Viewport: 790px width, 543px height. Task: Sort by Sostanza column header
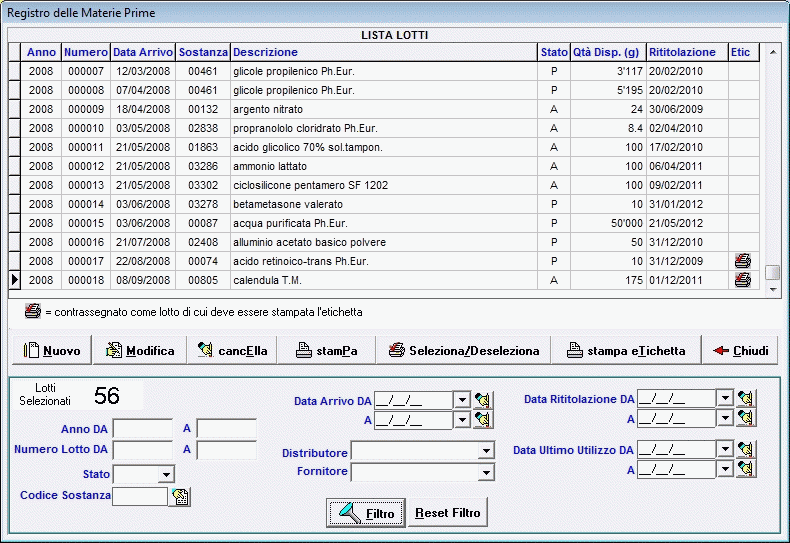(x=203, y=52)
